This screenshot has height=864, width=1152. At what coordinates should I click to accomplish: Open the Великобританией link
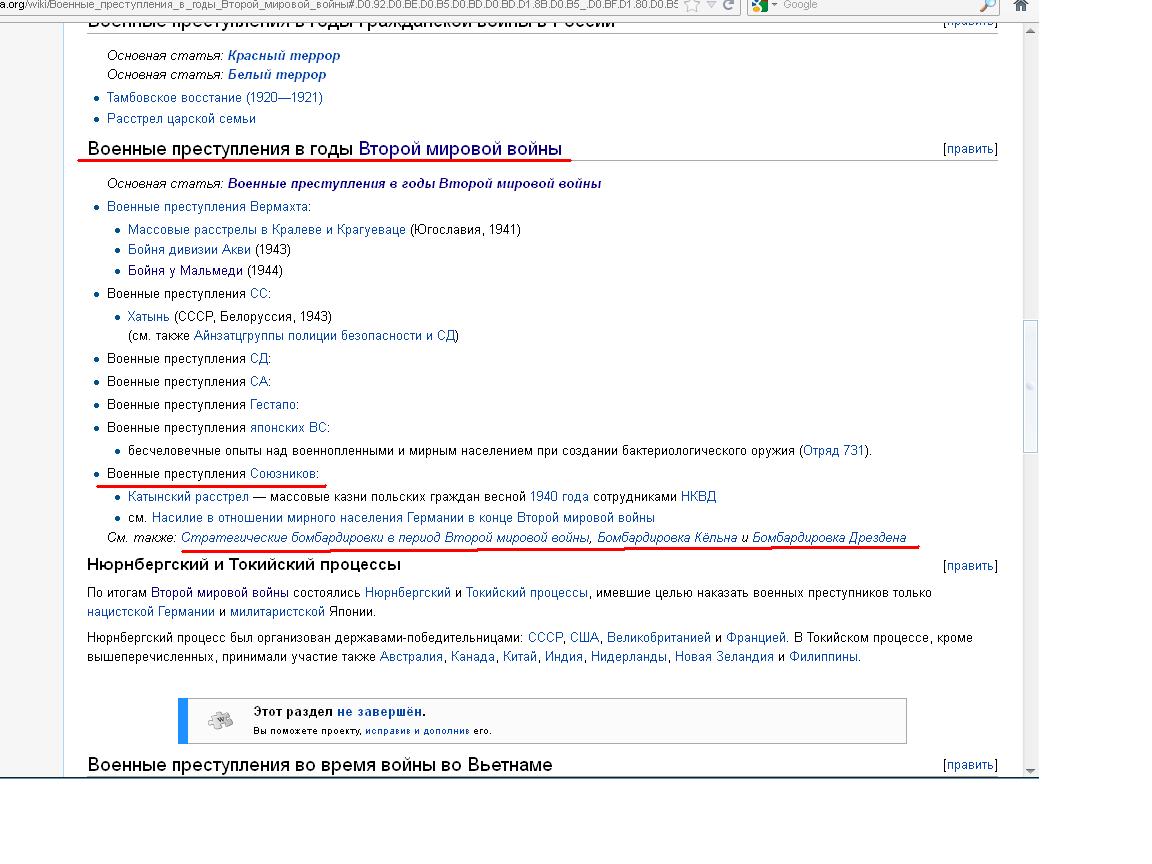659,637
